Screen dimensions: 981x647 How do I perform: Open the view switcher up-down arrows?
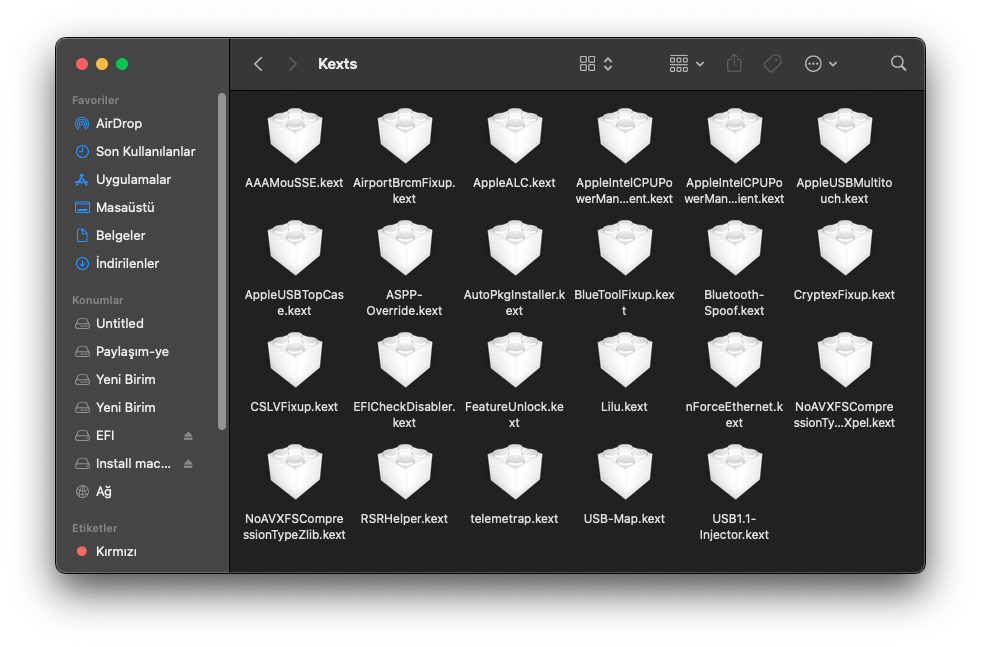pos(608,64)
